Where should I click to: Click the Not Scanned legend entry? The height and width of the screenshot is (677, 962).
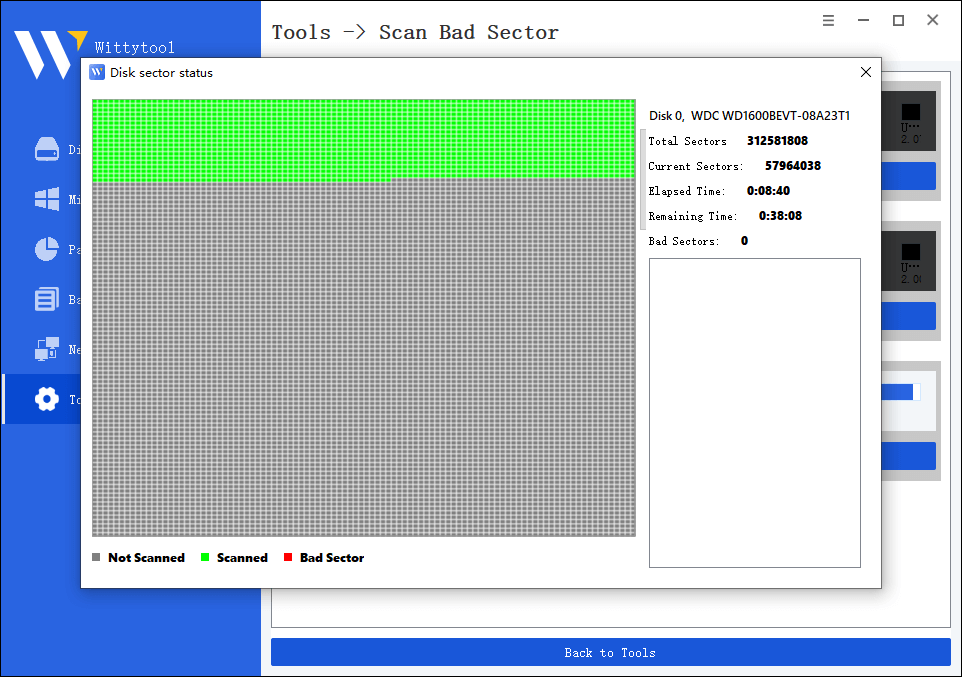tap(138, 557)
